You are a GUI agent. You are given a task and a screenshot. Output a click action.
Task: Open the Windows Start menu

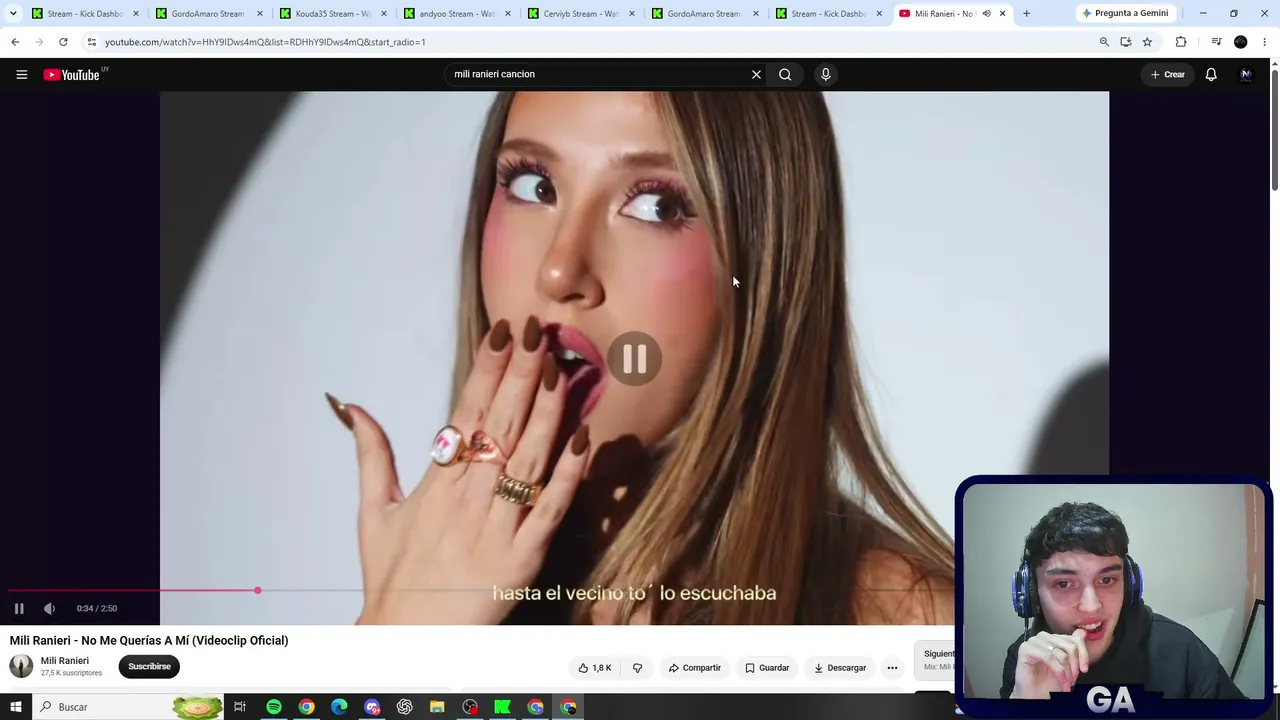(x=16, y=707)
